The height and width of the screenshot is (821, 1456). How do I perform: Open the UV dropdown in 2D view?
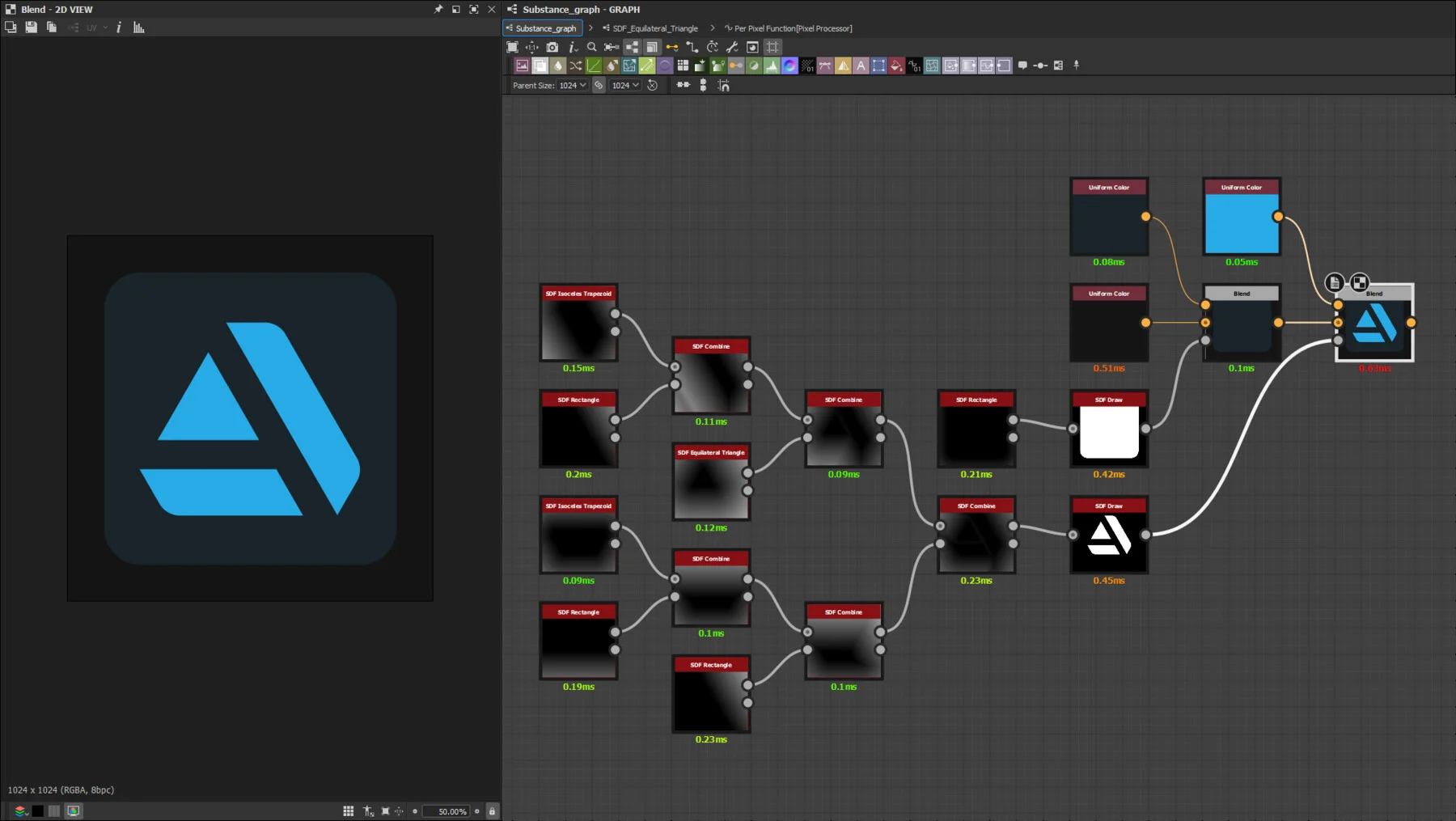tap(96, 28)
